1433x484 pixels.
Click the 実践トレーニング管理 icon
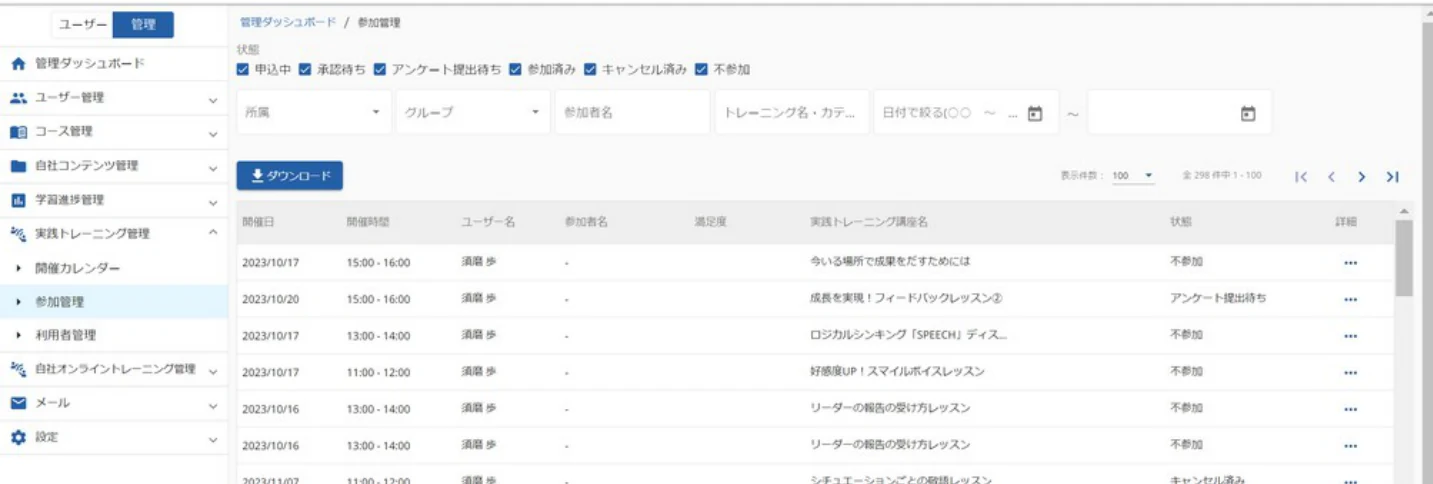coord(18,234)
